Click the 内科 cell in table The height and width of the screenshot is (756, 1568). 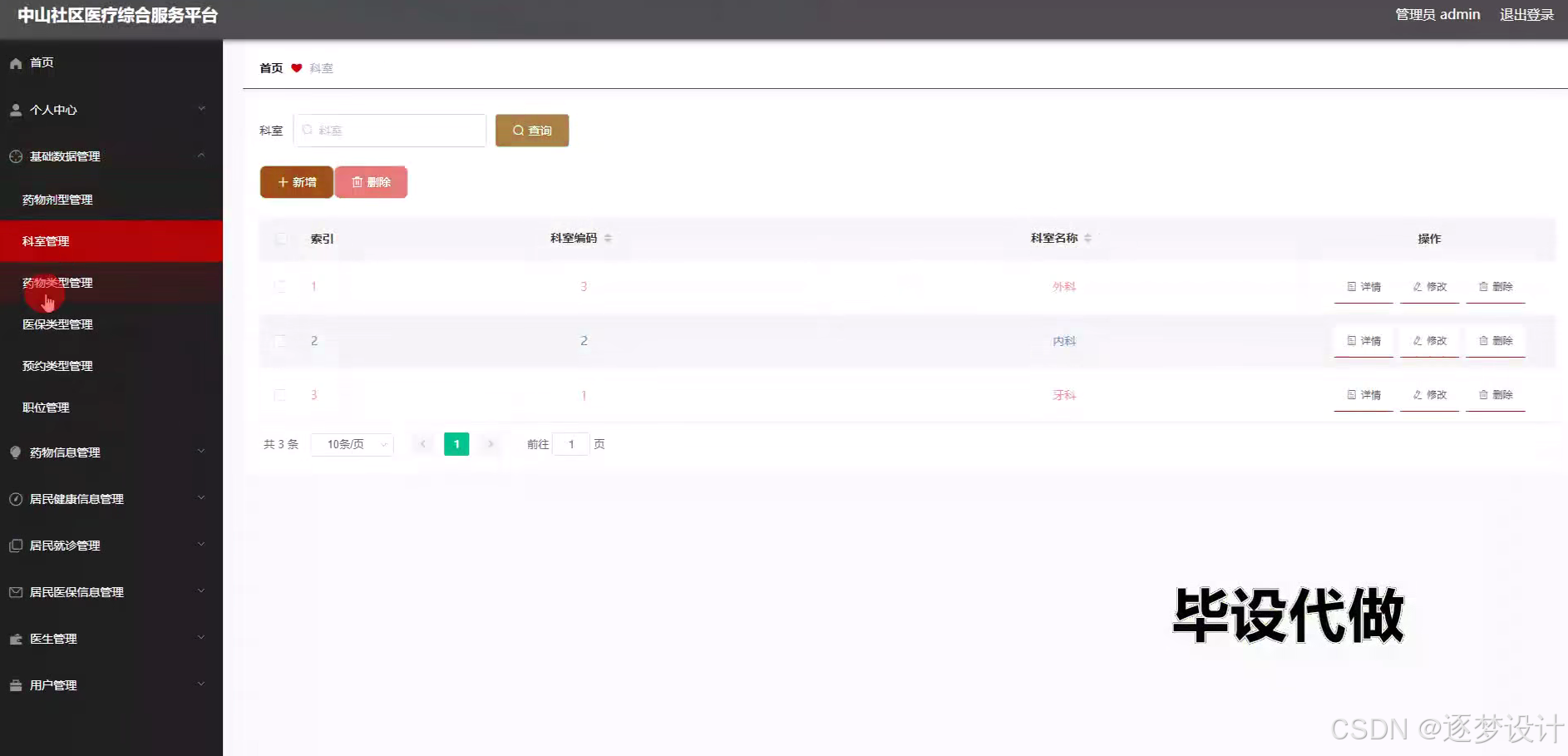[1064, 341]
